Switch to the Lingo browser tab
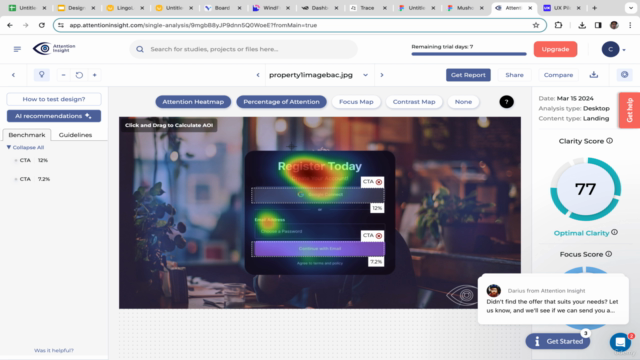 [124, 8]
